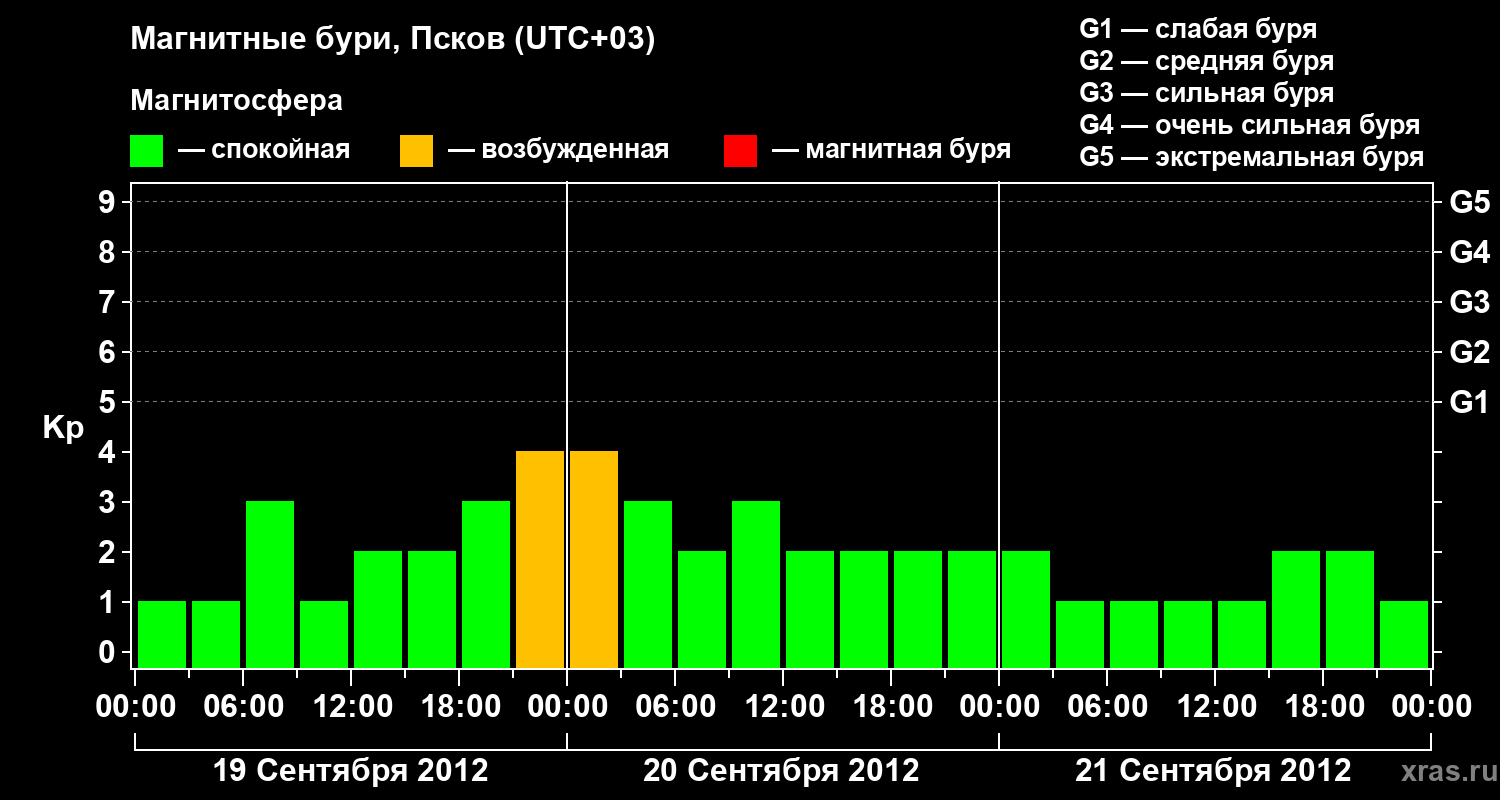Click the right-axis 'G2' tick label

(1470, 352)
